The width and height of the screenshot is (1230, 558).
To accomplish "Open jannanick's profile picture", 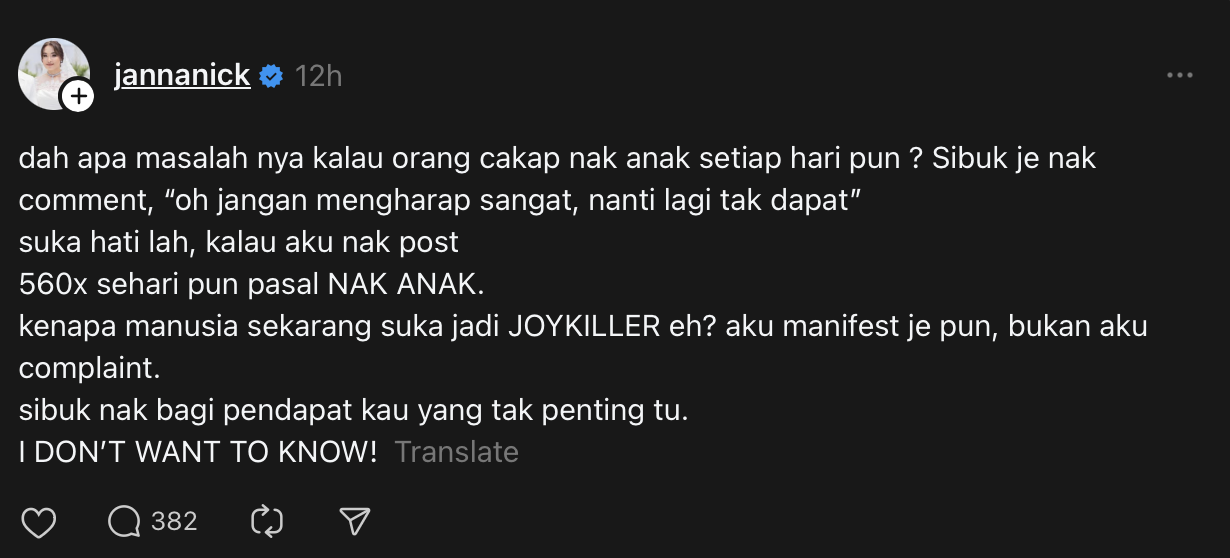I will (54, 74).
